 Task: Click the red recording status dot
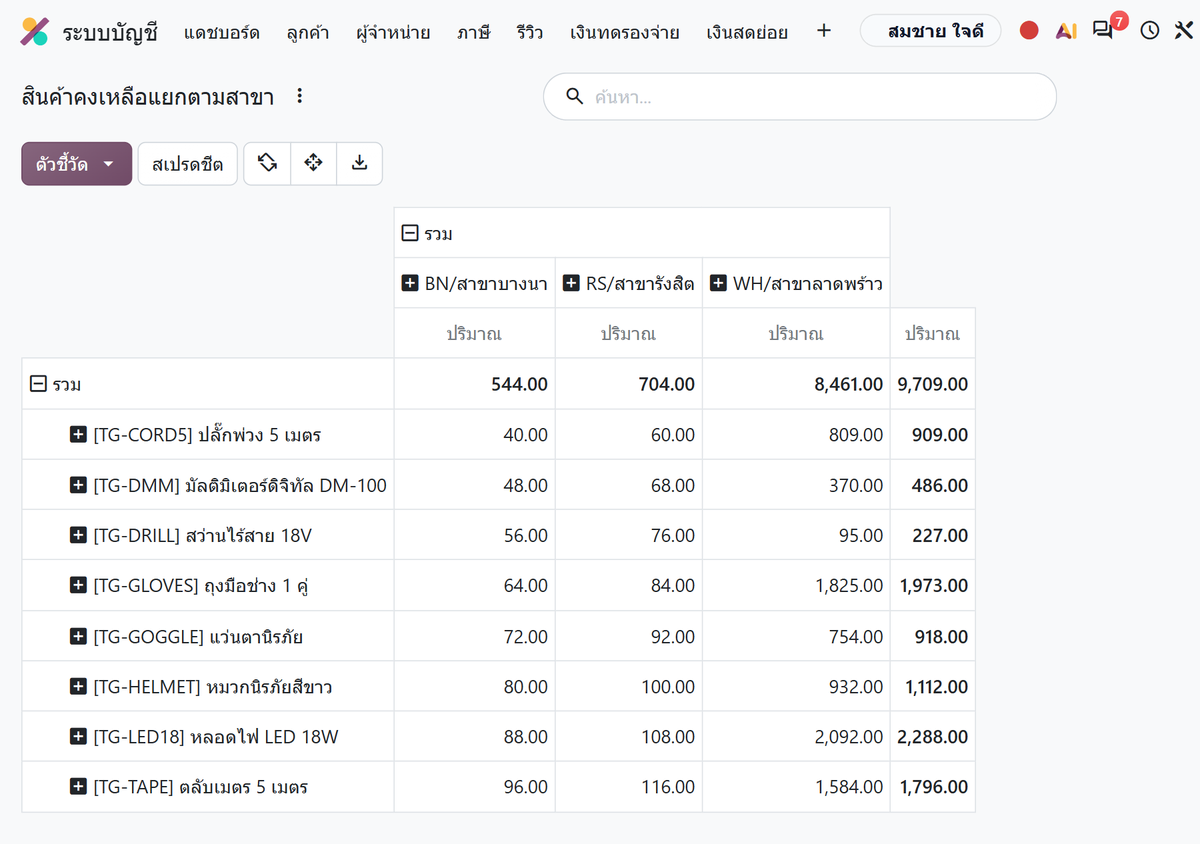tap(1029, 31)
